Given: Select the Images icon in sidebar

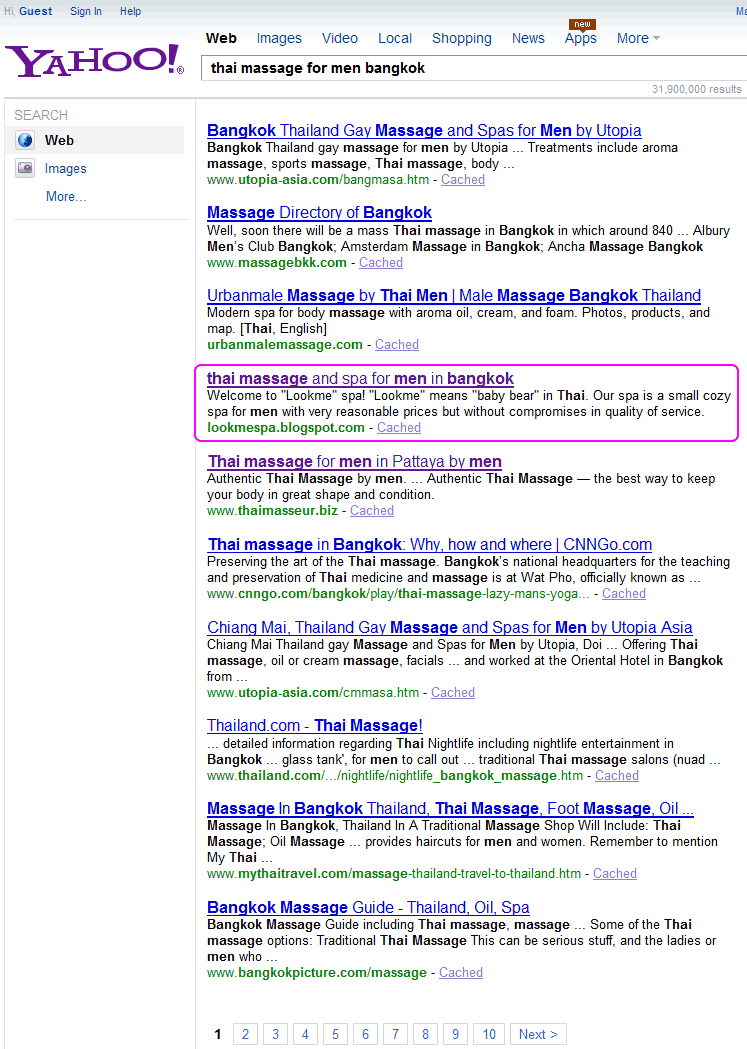Looking at the screenshot, I should click(x=25, y=169).
